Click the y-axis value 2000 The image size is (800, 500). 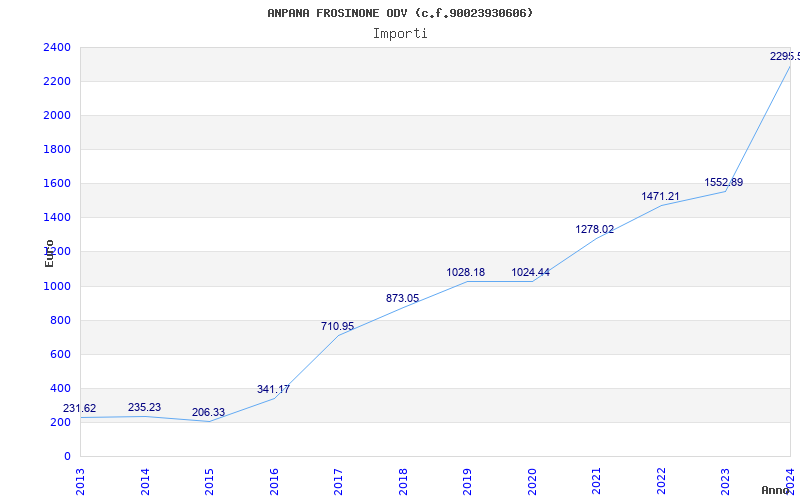tap(57, 115)
